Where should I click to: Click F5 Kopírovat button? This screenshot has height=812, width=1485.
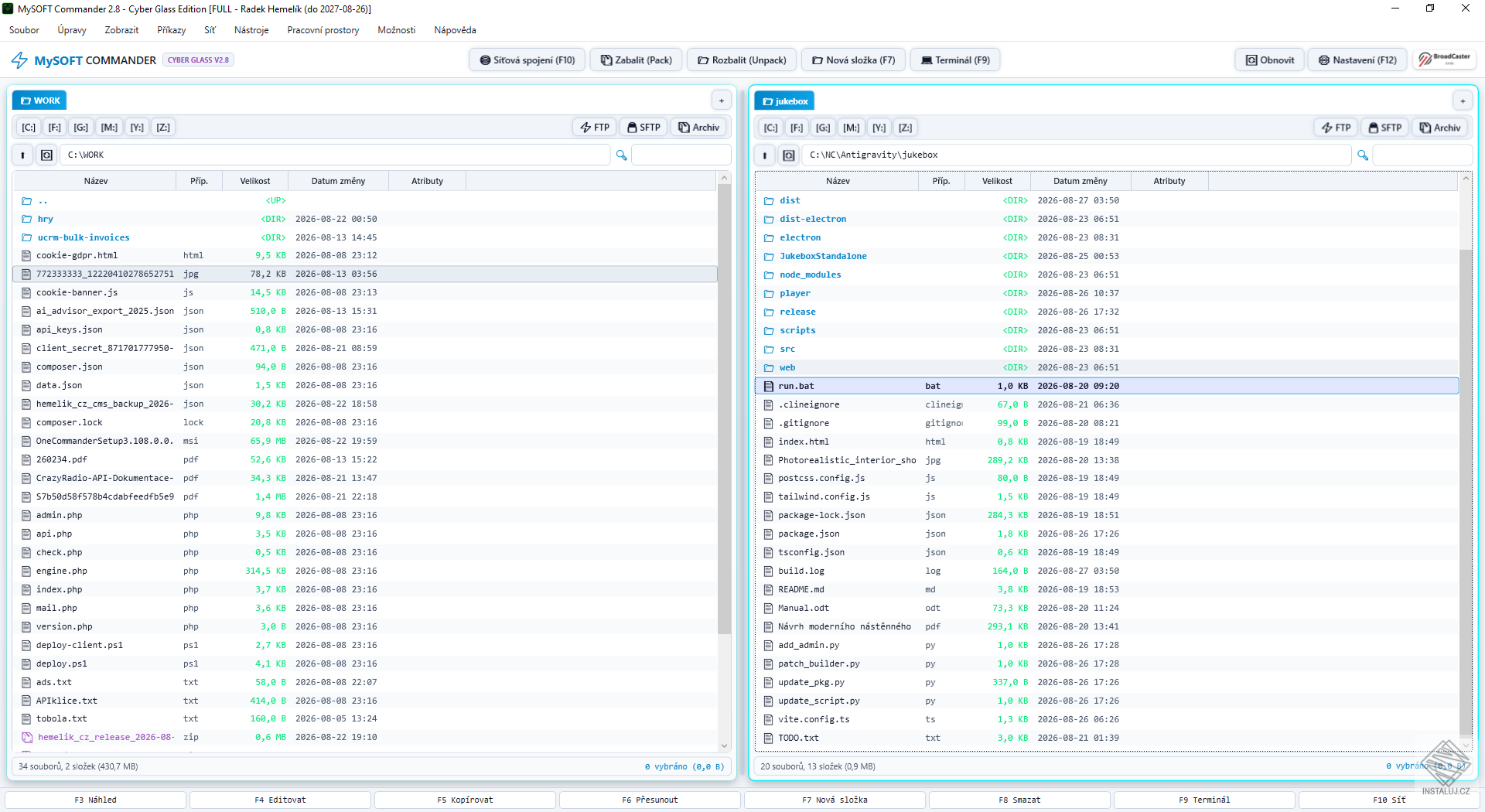(465, 800)
